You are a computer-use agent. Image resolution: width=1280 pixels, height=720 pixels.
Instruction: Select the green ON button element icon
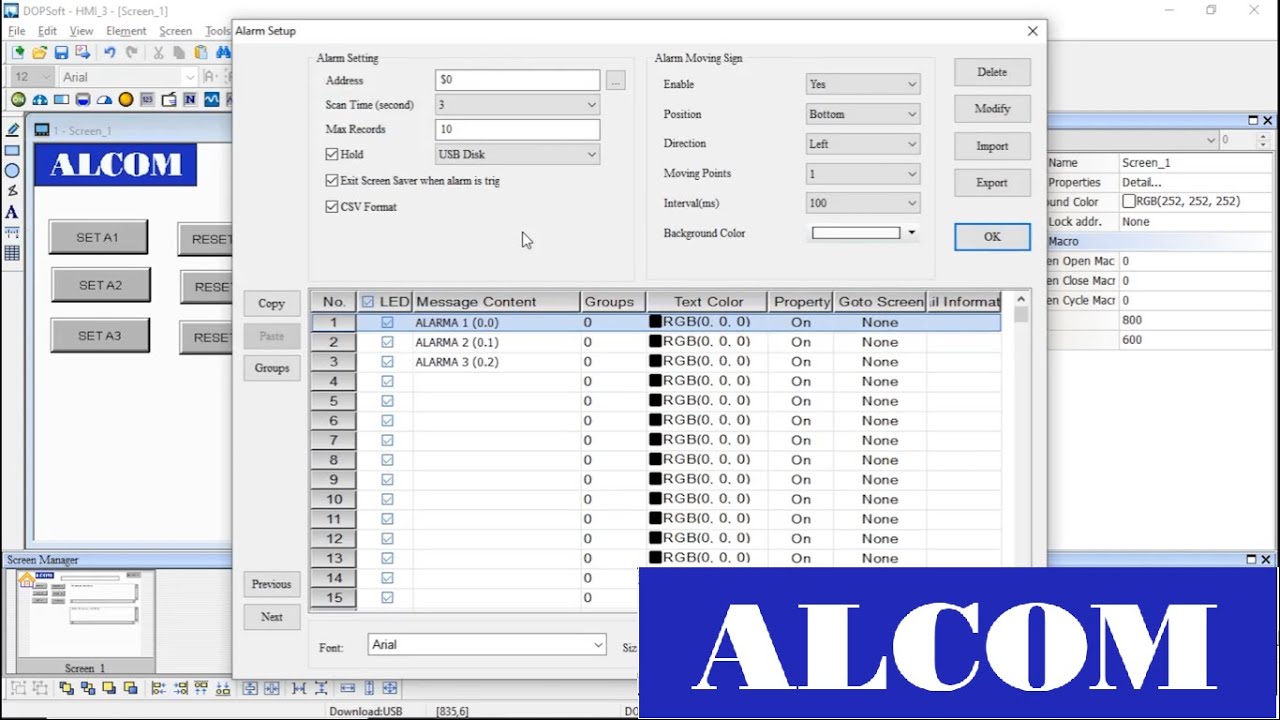click(x=18, y=99)
